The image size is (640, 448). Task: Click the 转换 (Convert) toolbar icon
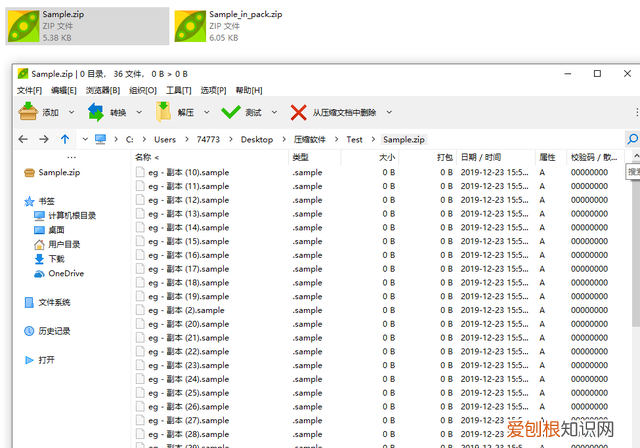click(x=96, y=112)
